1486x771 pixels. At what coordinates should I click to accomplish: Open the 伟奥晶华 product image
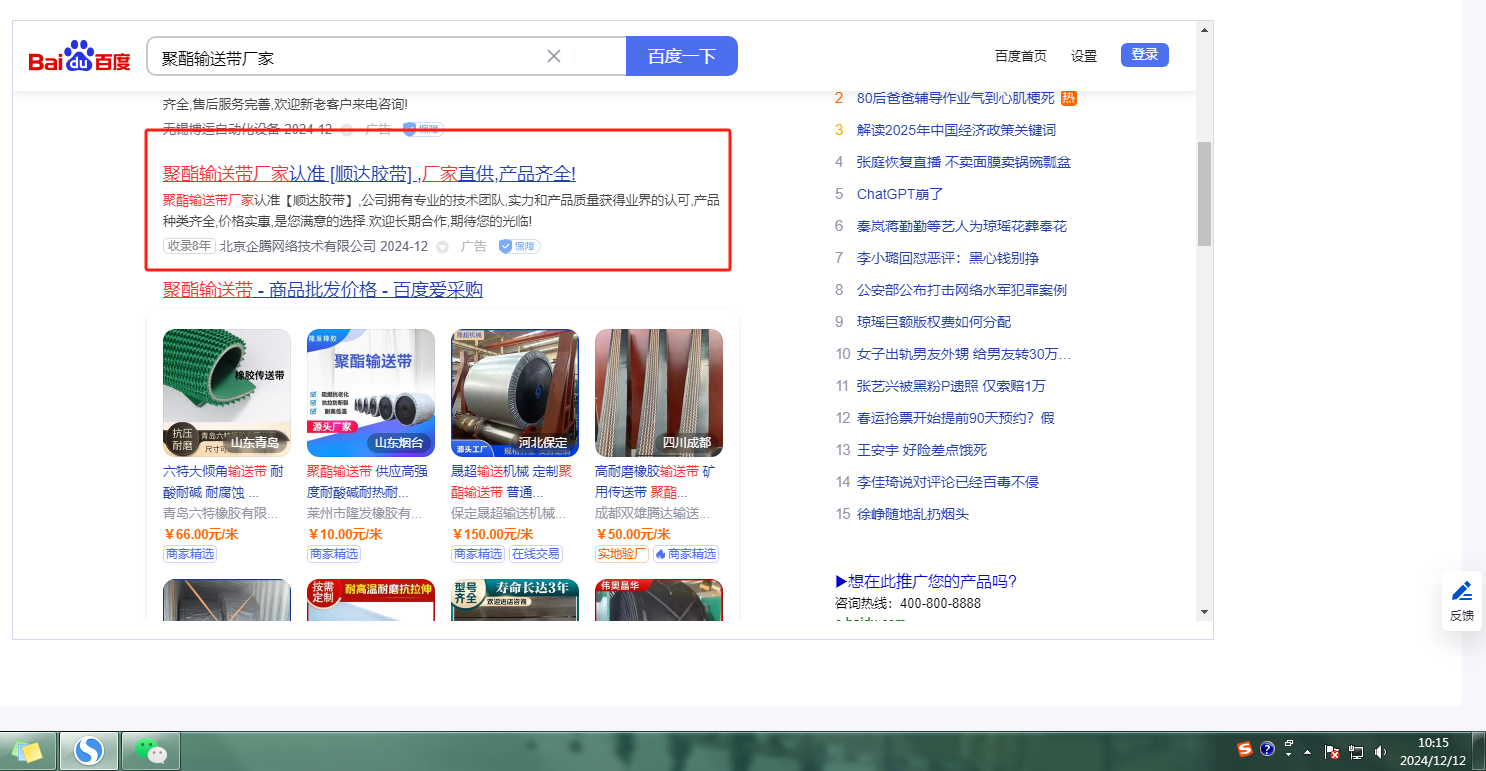pyautogui.click(x=659, y=600)
